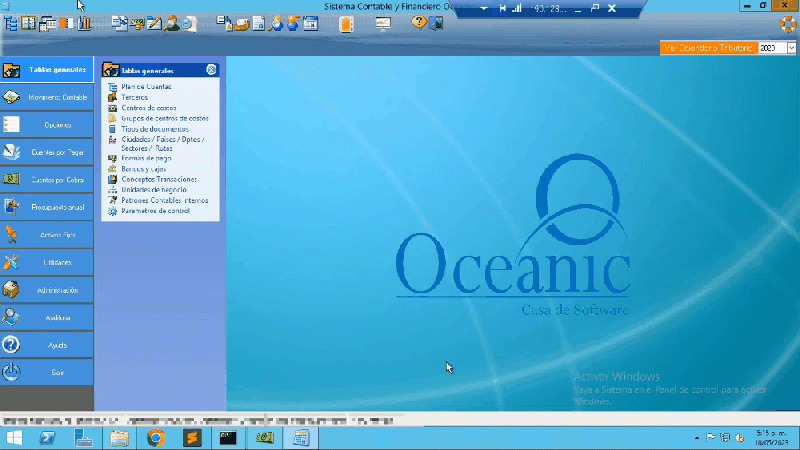This screenshot has height=450, width=800.
Task: Select Centros de costos entry
Action: 149,108
